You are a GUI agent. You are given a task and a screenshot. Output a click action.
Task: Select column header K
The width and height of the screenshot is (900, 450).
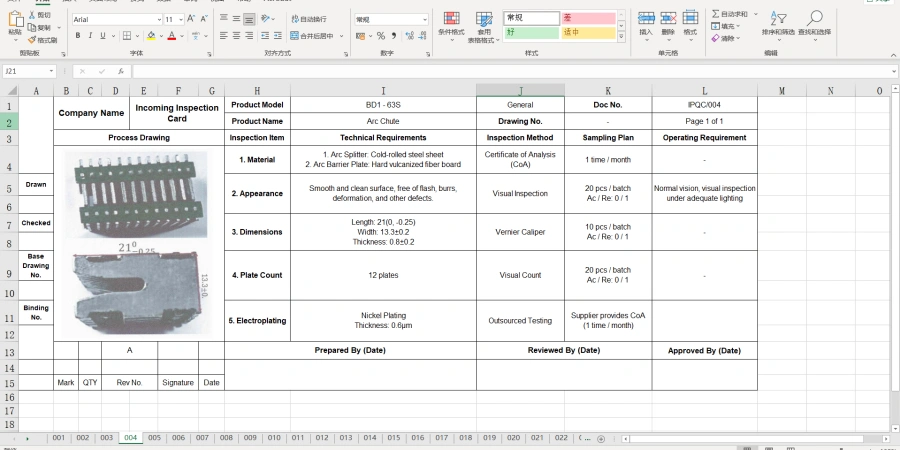[x=608, y=91]
